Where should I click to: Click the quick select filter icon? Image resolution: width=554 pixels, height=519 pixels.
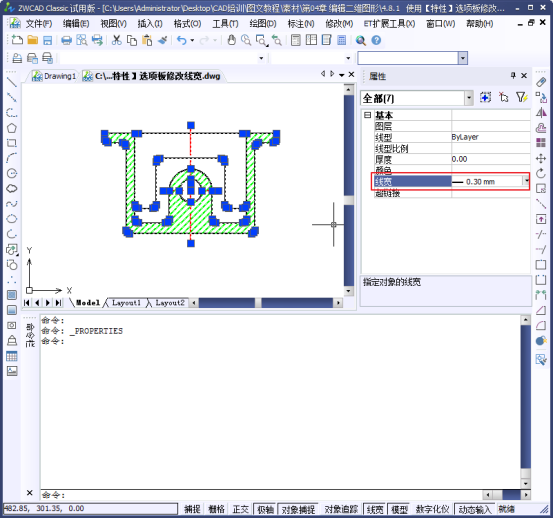click(x=521, y=98)
